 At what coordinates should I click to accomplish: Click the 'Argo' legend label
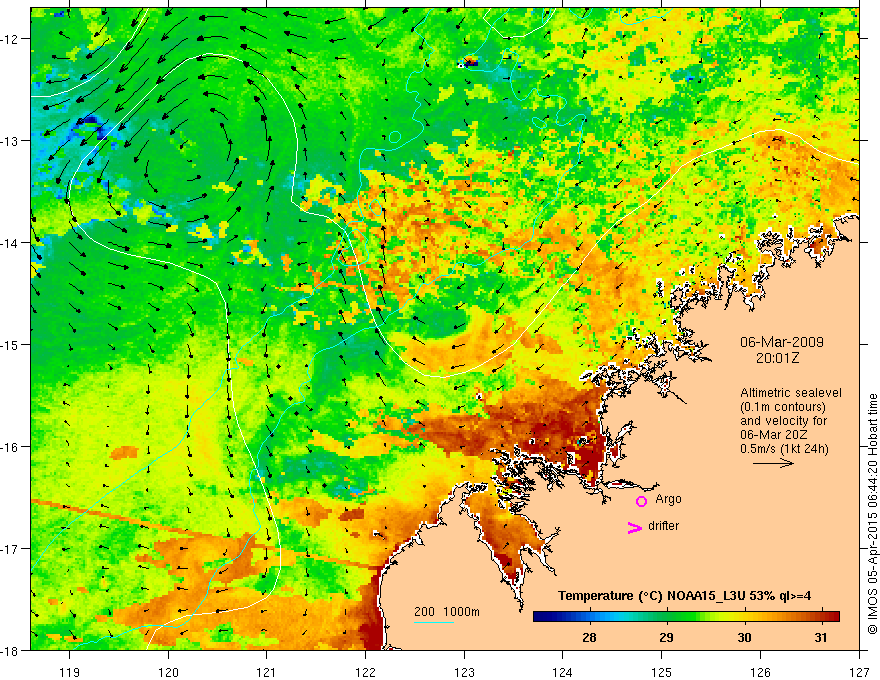coord(668,499)
